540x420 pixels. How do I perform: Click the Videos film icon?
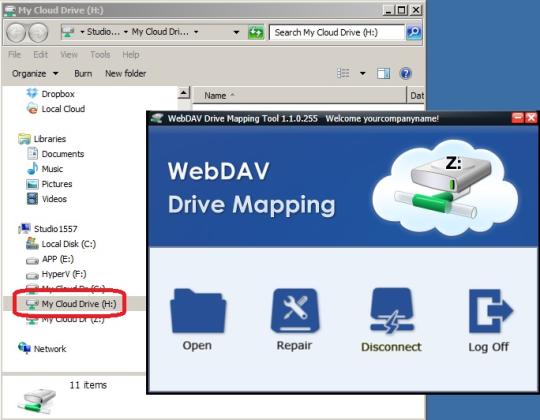[x=32, y=199]
